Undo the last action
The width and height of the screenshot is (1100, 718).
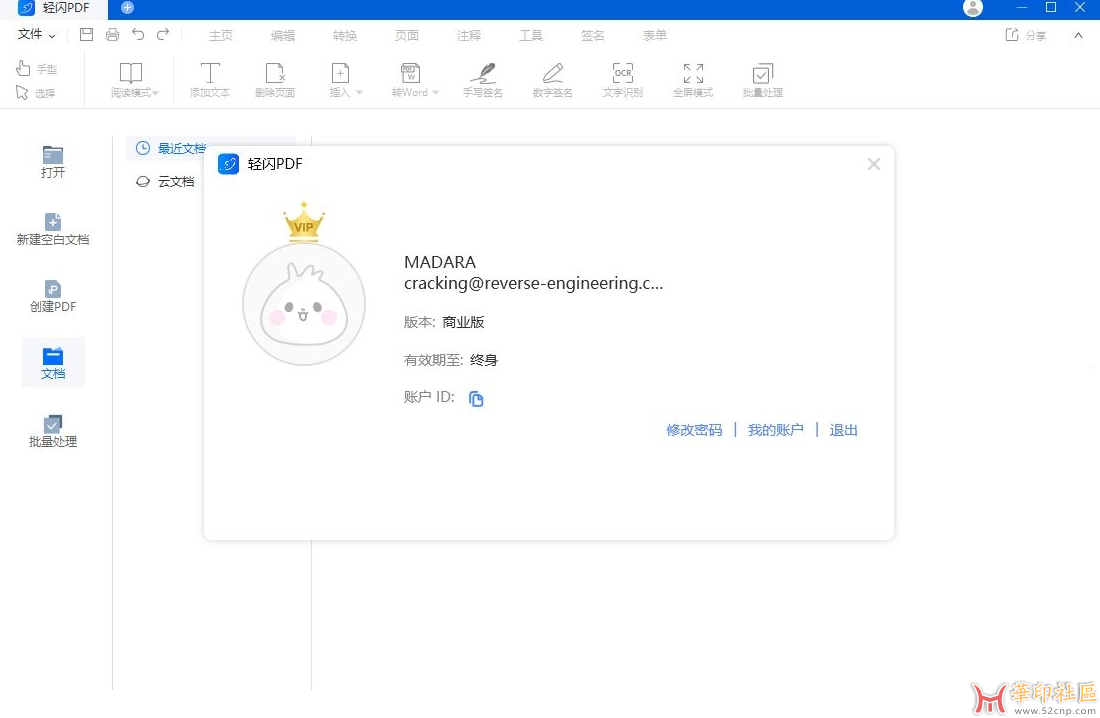click(138, 34)
